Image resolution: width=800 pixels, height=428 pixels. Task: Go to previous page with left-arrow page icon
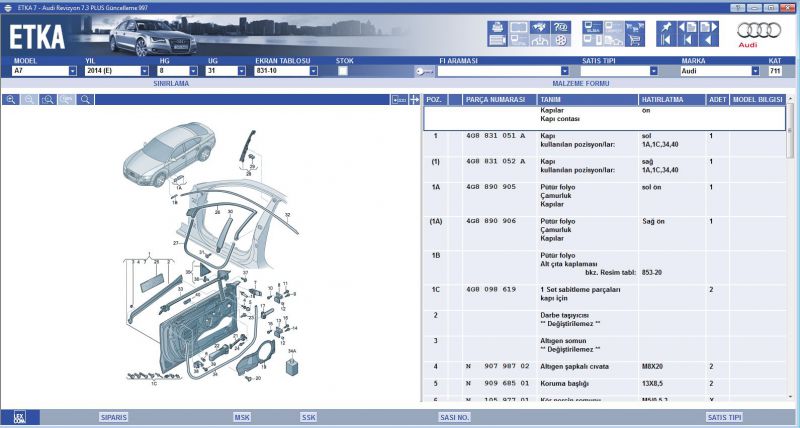(687, 27)
